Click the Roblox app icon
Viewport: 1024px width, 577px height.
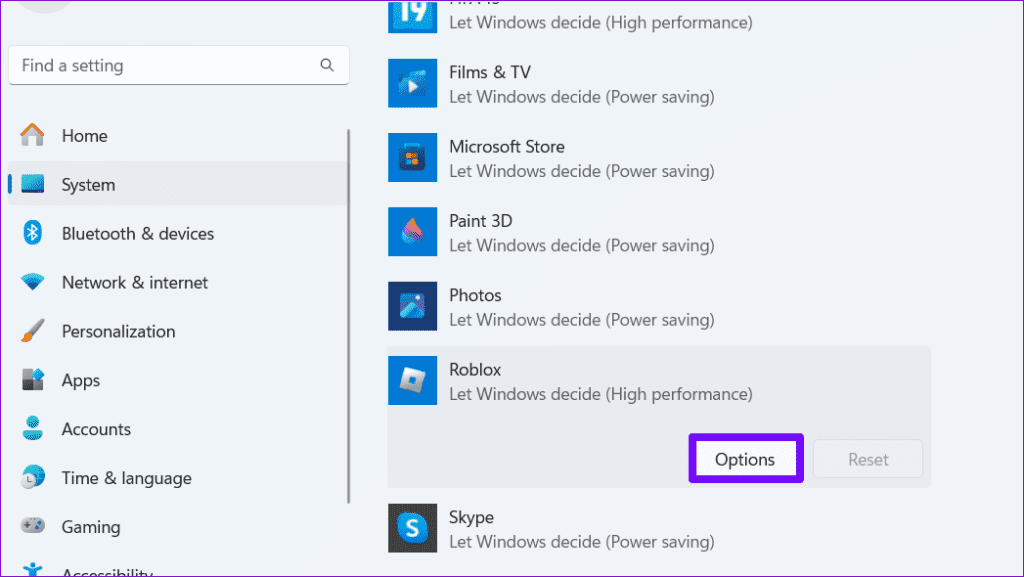pyautogui.click(x=412, y=381)
